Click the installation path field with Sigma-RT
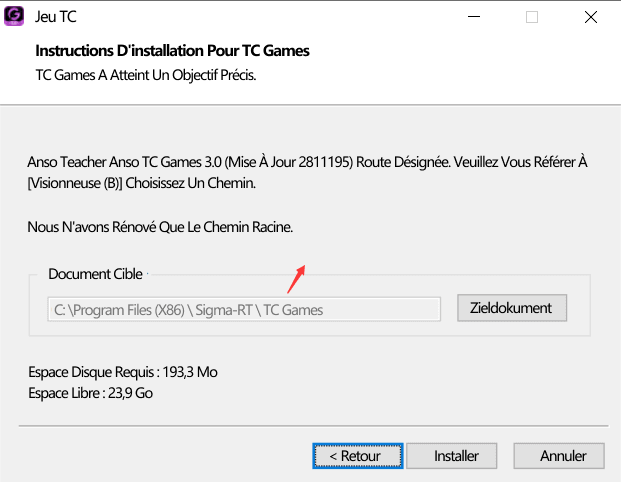 point(244,309)
